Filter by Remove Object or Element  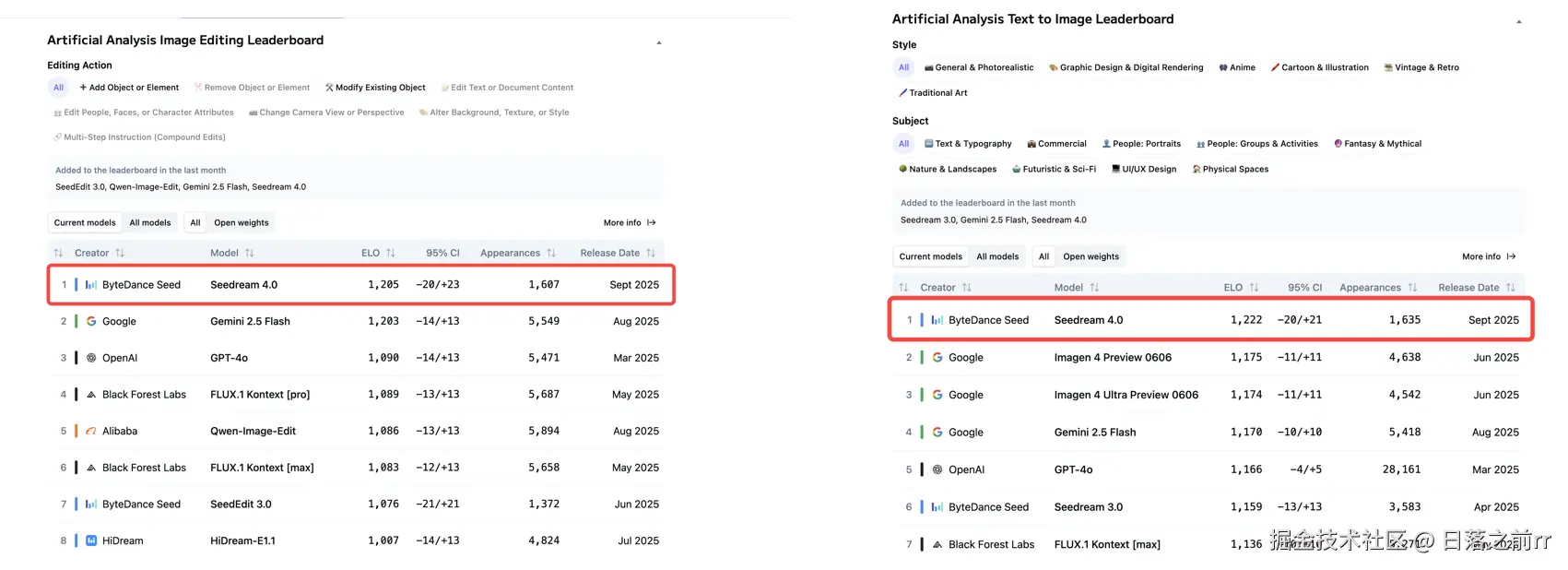[252, 88]
